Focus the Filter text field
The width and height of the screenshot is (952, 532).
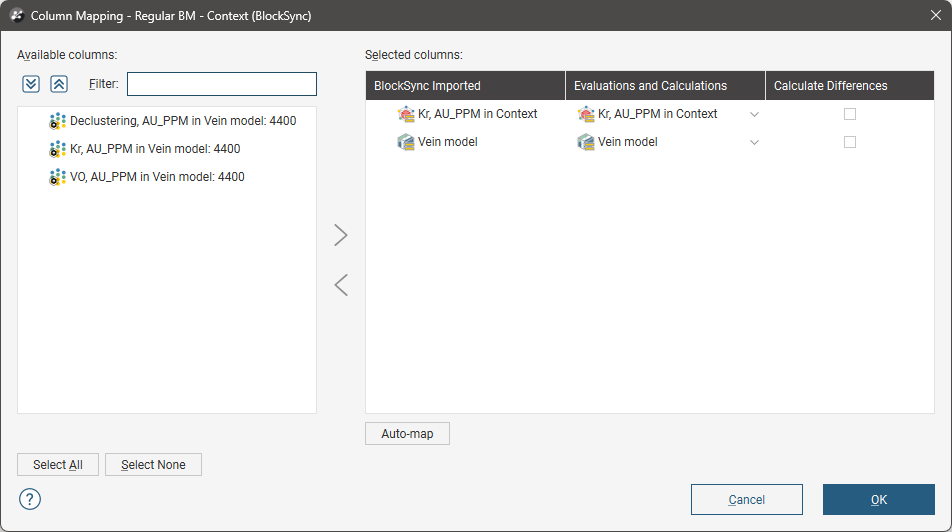221,84
